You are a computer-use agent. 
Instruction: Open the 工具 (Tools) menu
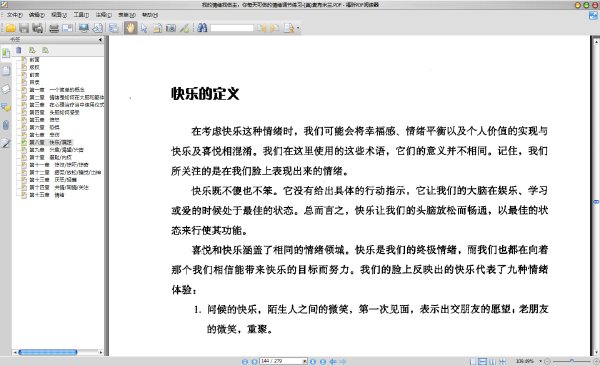coord(81,15)
